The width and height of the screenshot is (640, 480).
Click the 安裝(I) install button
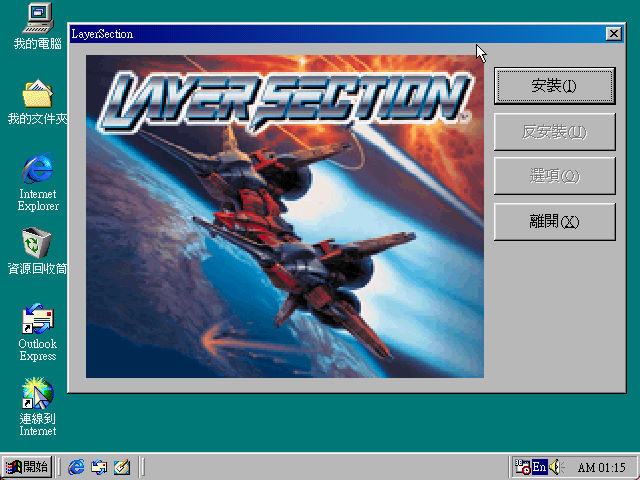[554, 86]
